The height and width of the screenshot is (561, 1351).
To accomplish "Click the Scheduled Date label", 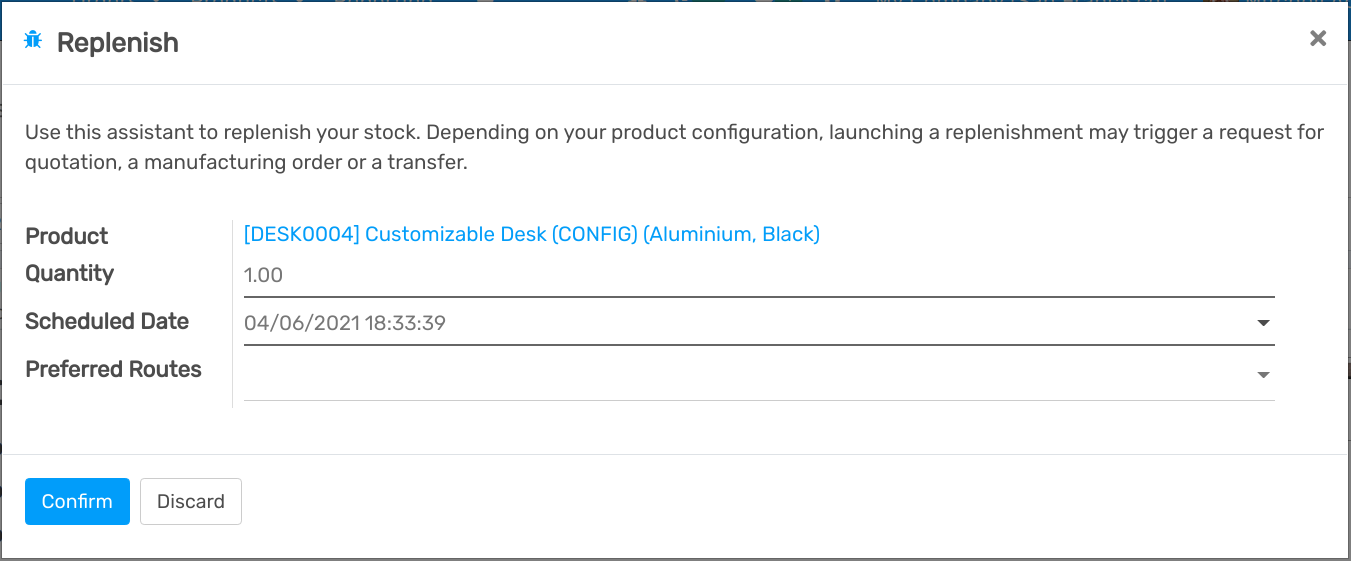I will point(107,321).
